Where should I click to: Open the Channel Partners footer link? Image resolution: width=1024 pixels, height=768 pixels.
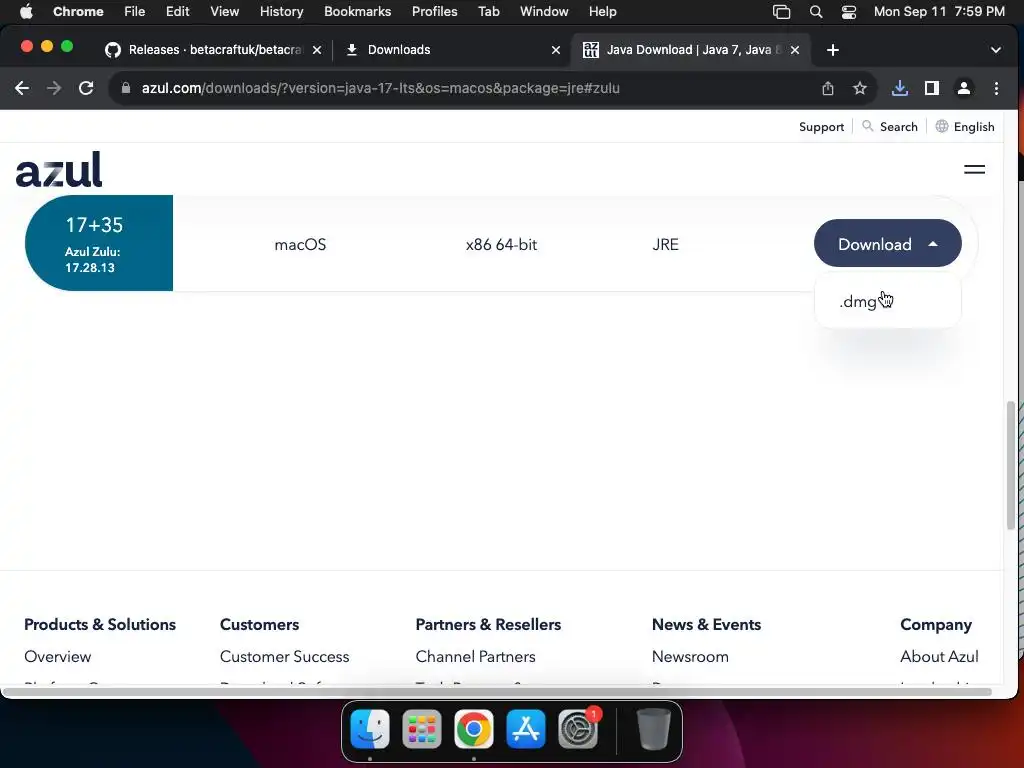point(475,656)
